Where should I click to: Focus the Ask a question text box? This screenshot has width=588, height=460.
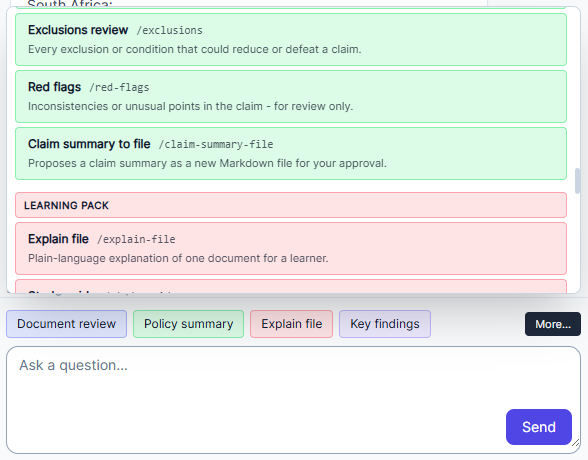click(x=293, y=400)
